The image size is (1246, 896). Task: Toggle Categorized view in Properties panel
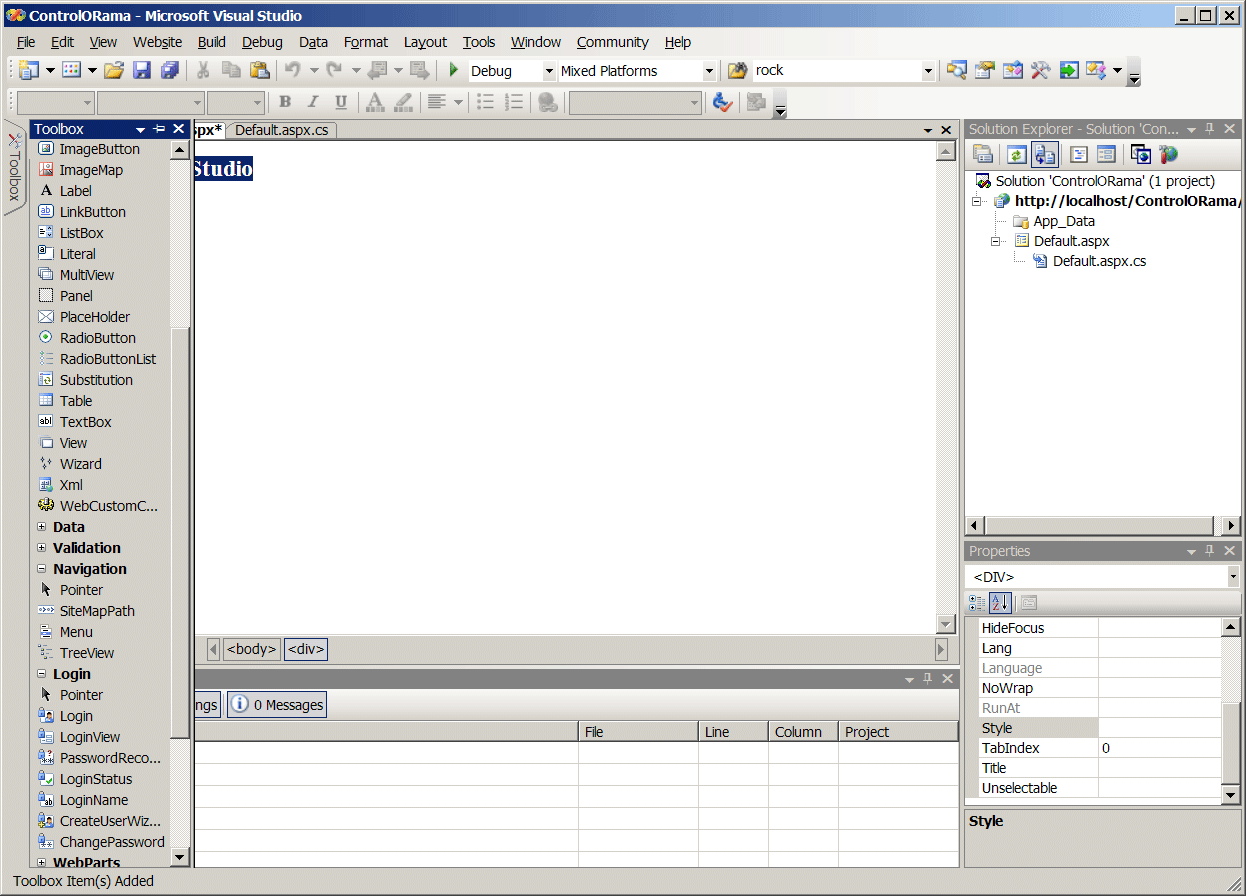coord(977,603)
